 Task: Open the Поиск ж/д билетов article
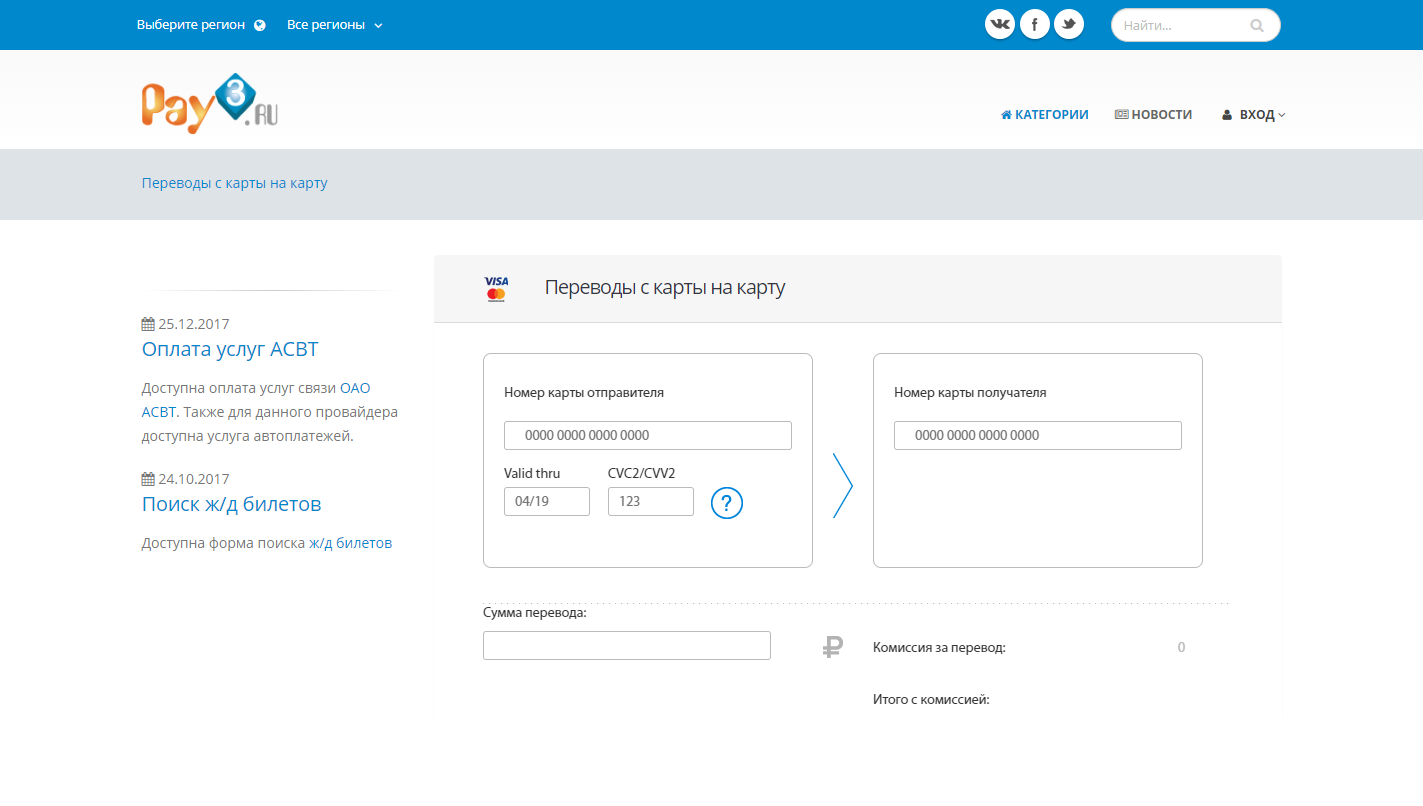(x=232, y=503)
